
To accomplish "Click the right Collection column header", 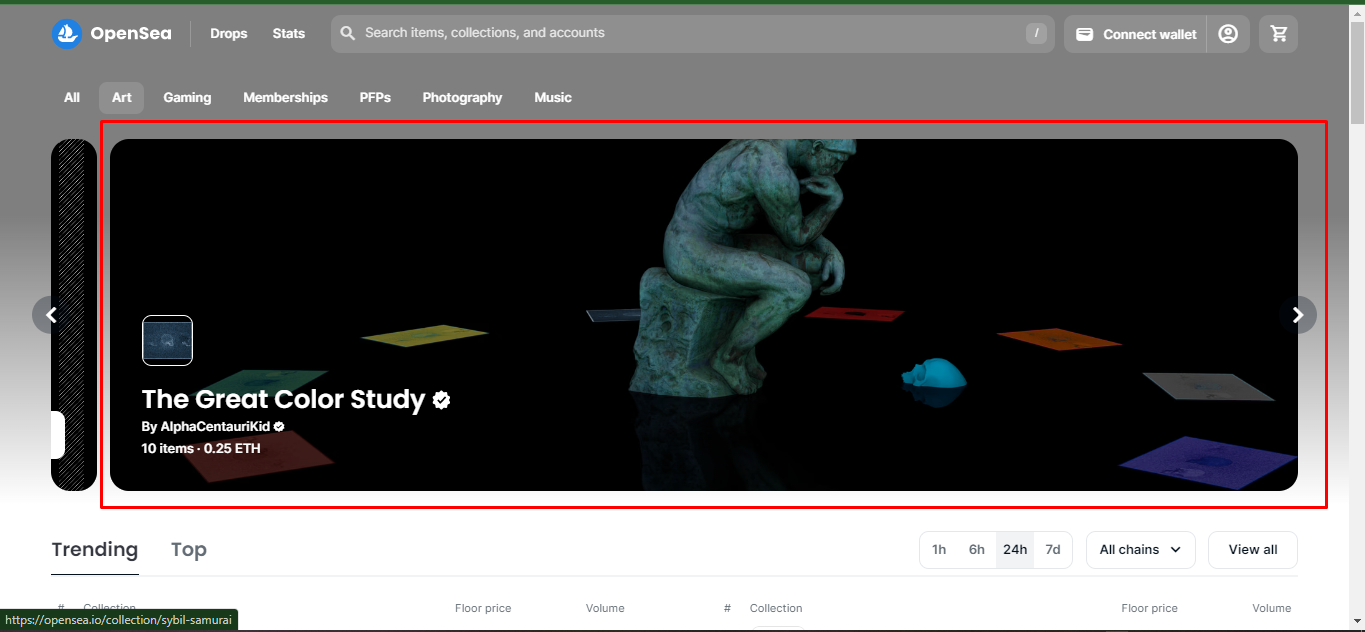I will pyautogui.click(x=776, y=608).
